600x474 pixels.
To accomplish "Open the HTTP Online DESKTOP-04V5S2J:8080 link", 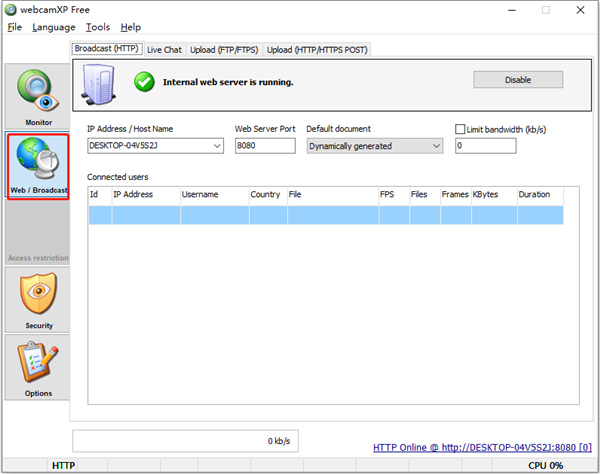I will point(482,448).
